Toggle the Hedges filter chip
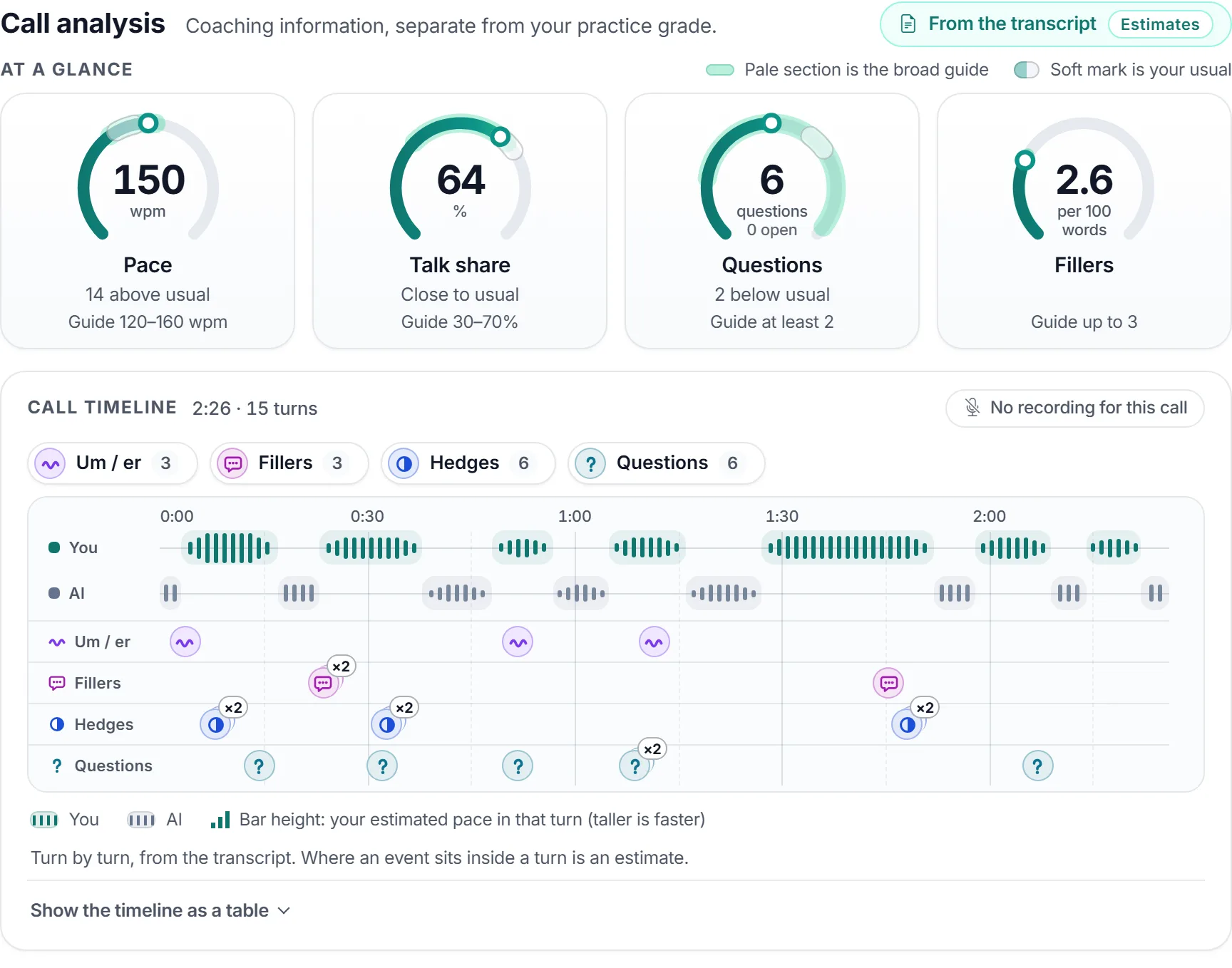Screen dimensions: 1232x968 pyautogui.click(x=468, y=463)
